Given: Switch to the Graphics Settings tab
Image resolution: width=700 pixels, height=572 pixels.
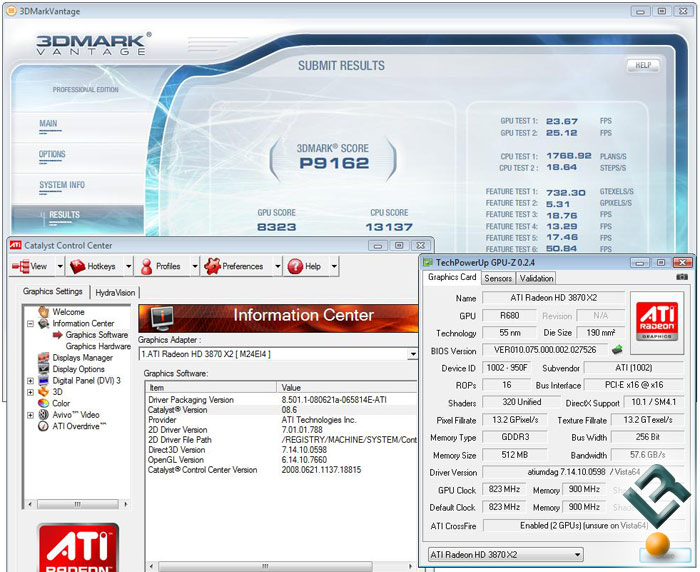Looking at the screenshot, I should (53, 292).
